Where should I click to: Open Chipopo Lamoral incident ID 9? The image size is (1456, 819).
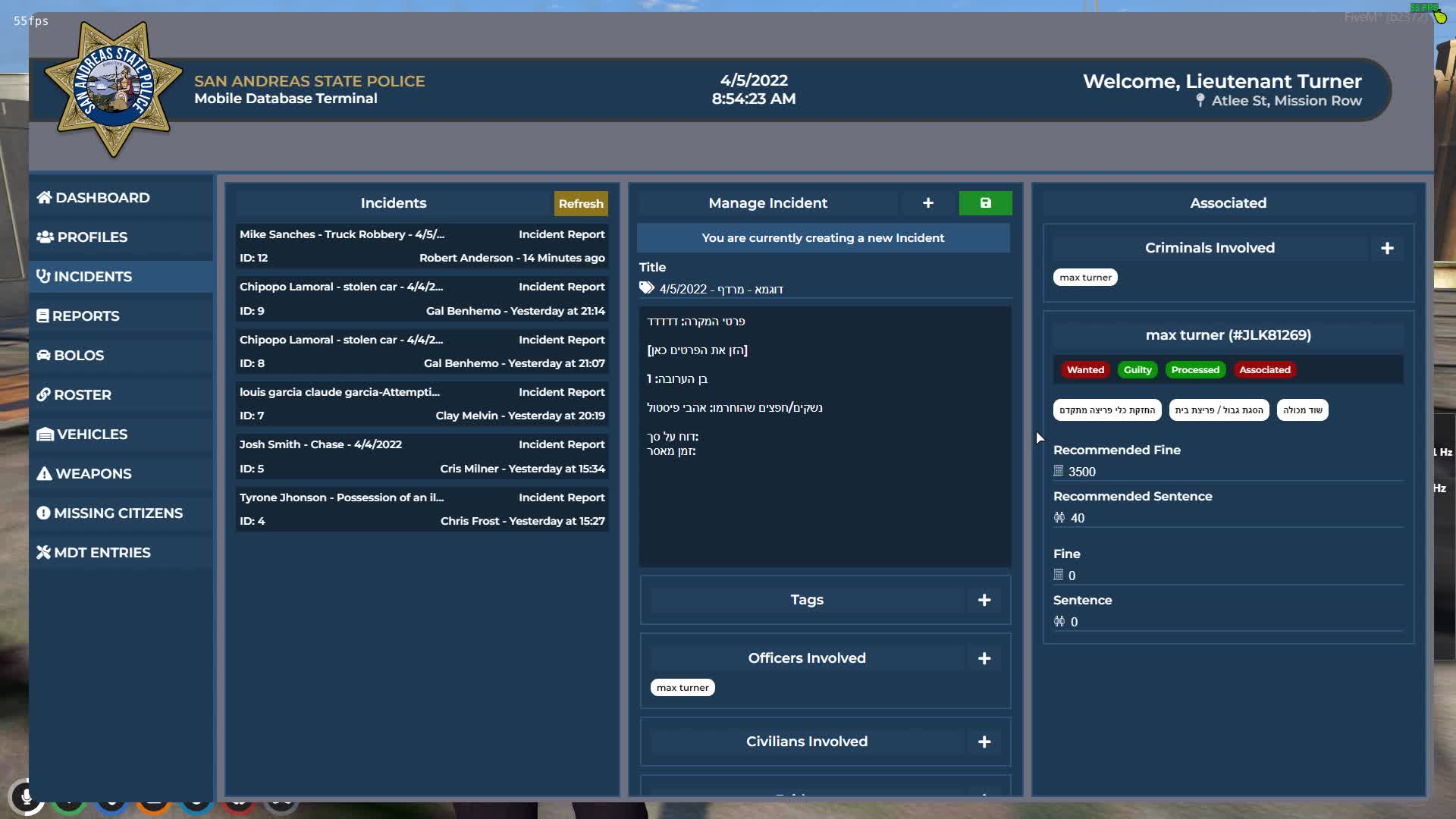(x=422, y=298)
